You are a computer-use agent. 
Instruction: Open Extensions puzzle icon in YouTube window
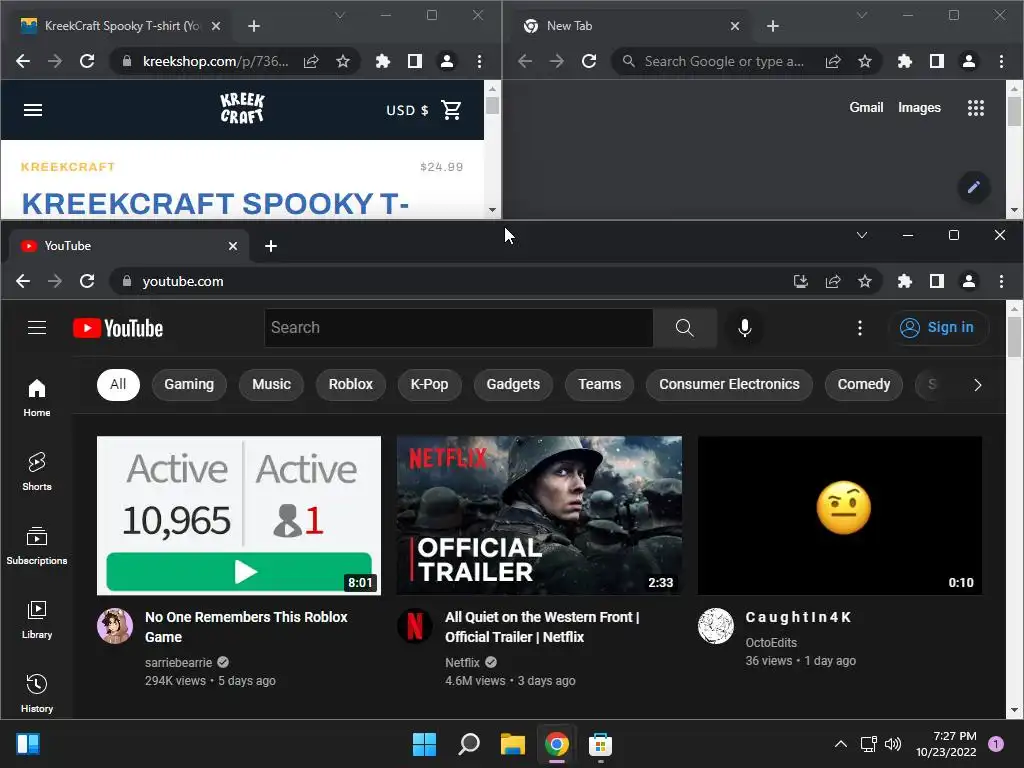(x=904, y=281)
